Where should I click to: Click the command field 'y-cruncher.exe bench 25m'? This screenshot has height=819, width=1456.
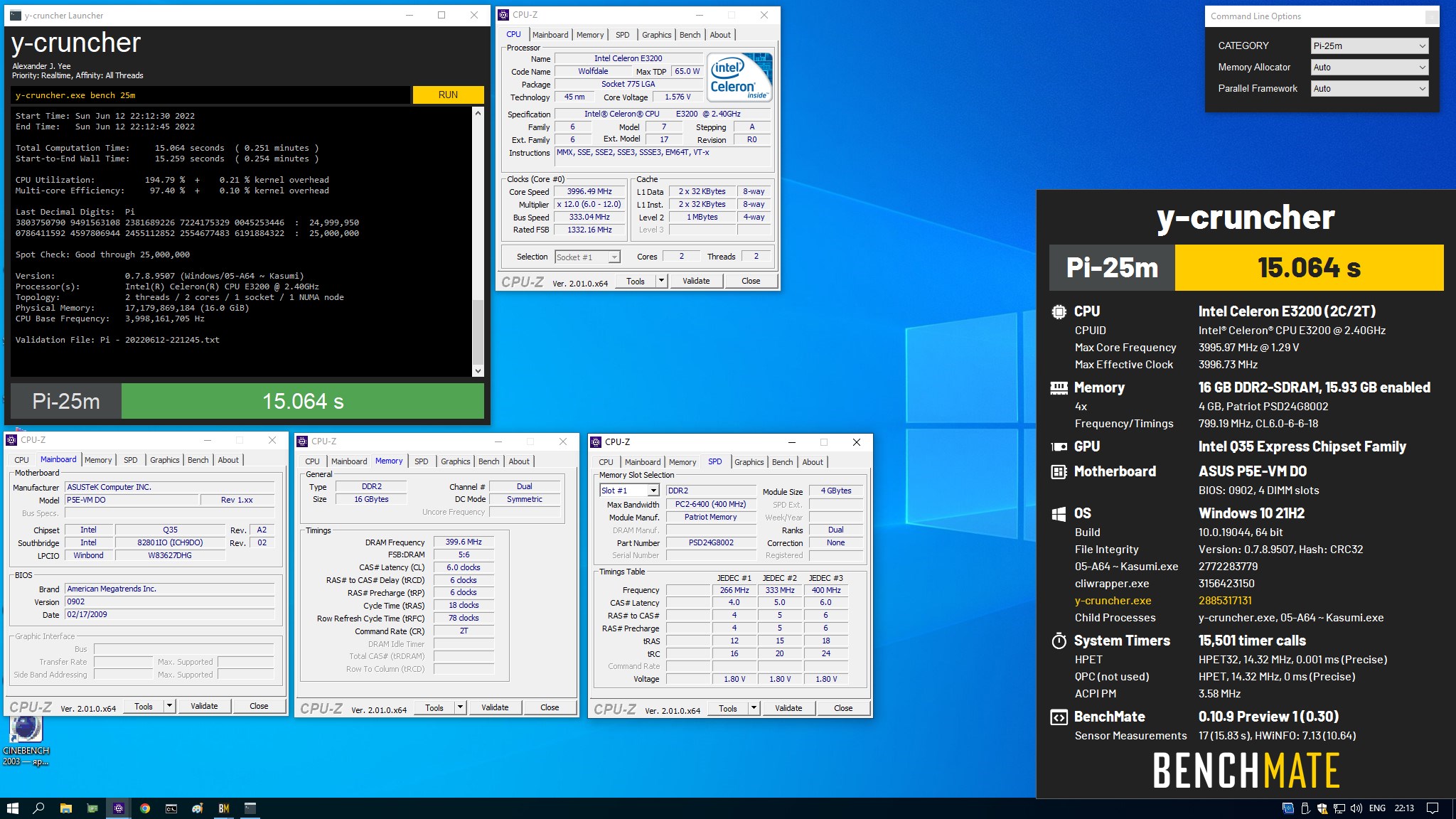pyautogui.click(x=210, y=95)
